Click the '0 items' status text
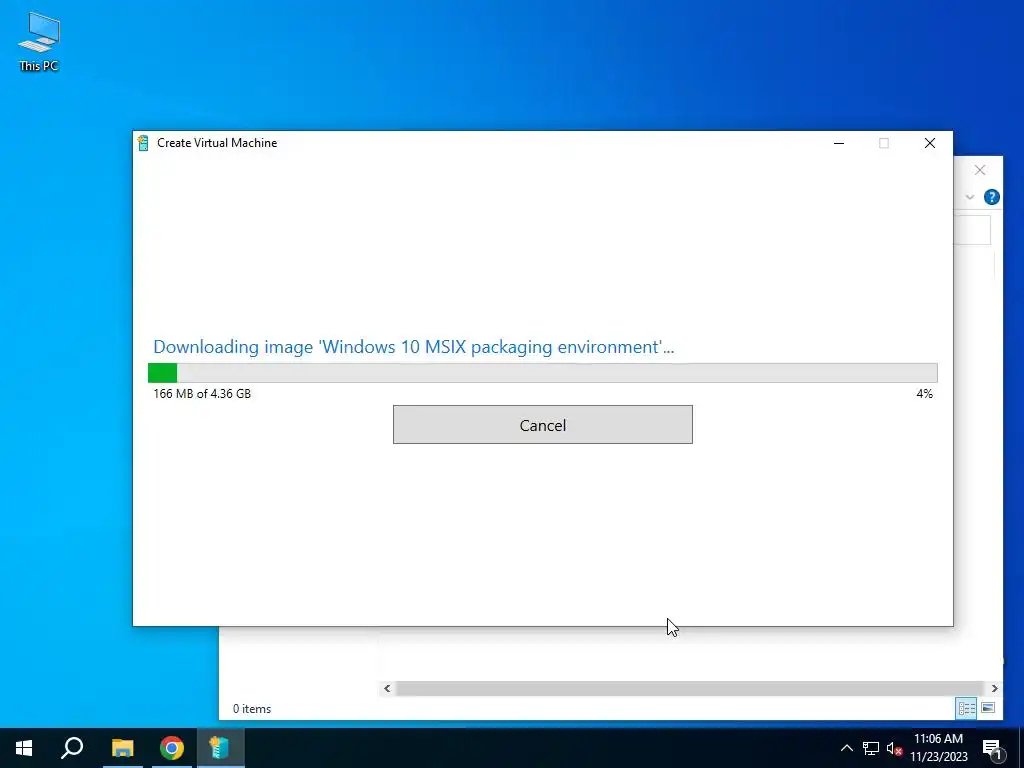This screenshot has width=1024, height=768. 252,709
